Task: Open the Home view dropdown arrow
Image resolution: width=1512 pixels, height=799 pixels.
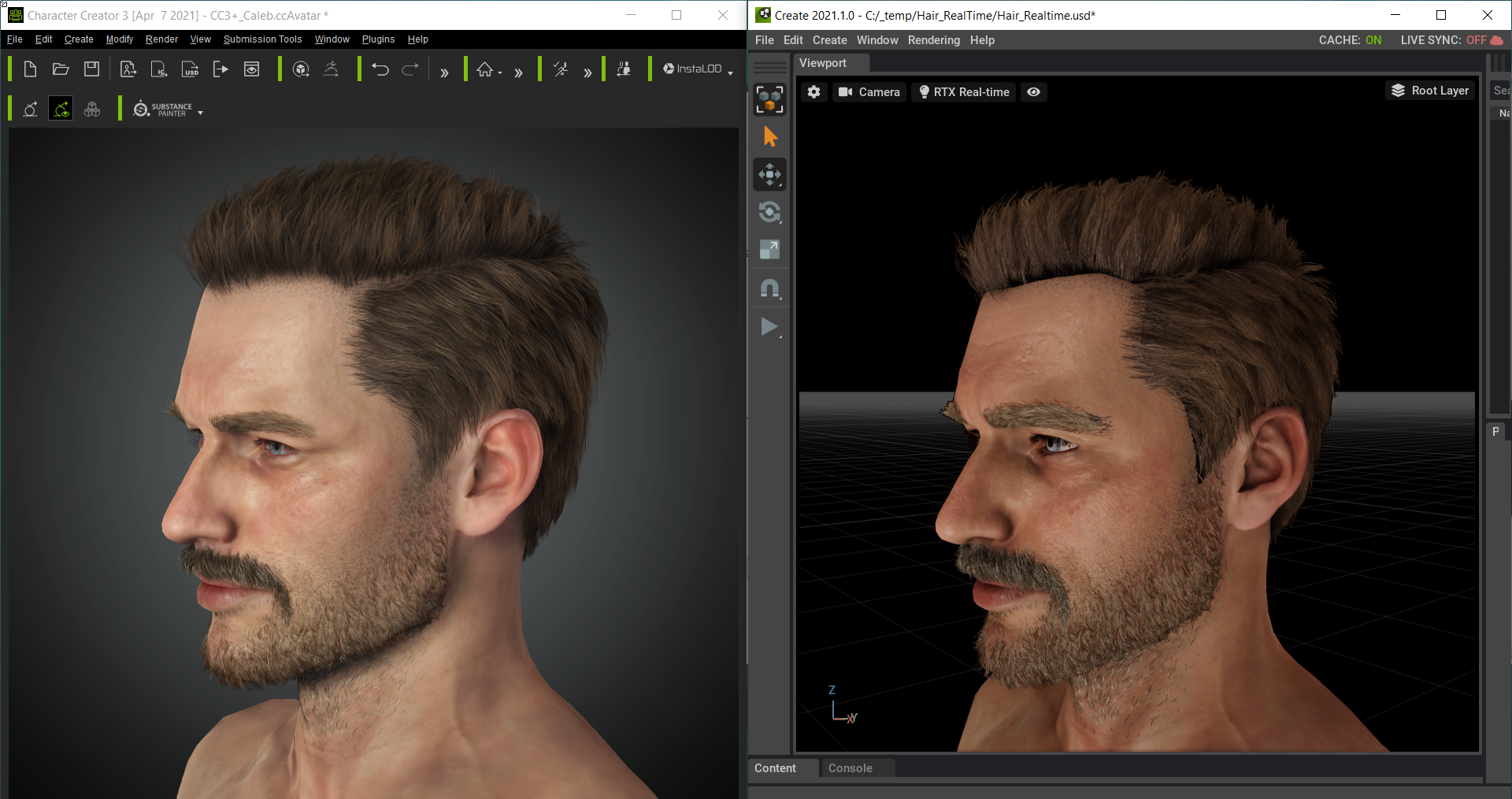Action: pyautogui.click(x=500, y=73)
